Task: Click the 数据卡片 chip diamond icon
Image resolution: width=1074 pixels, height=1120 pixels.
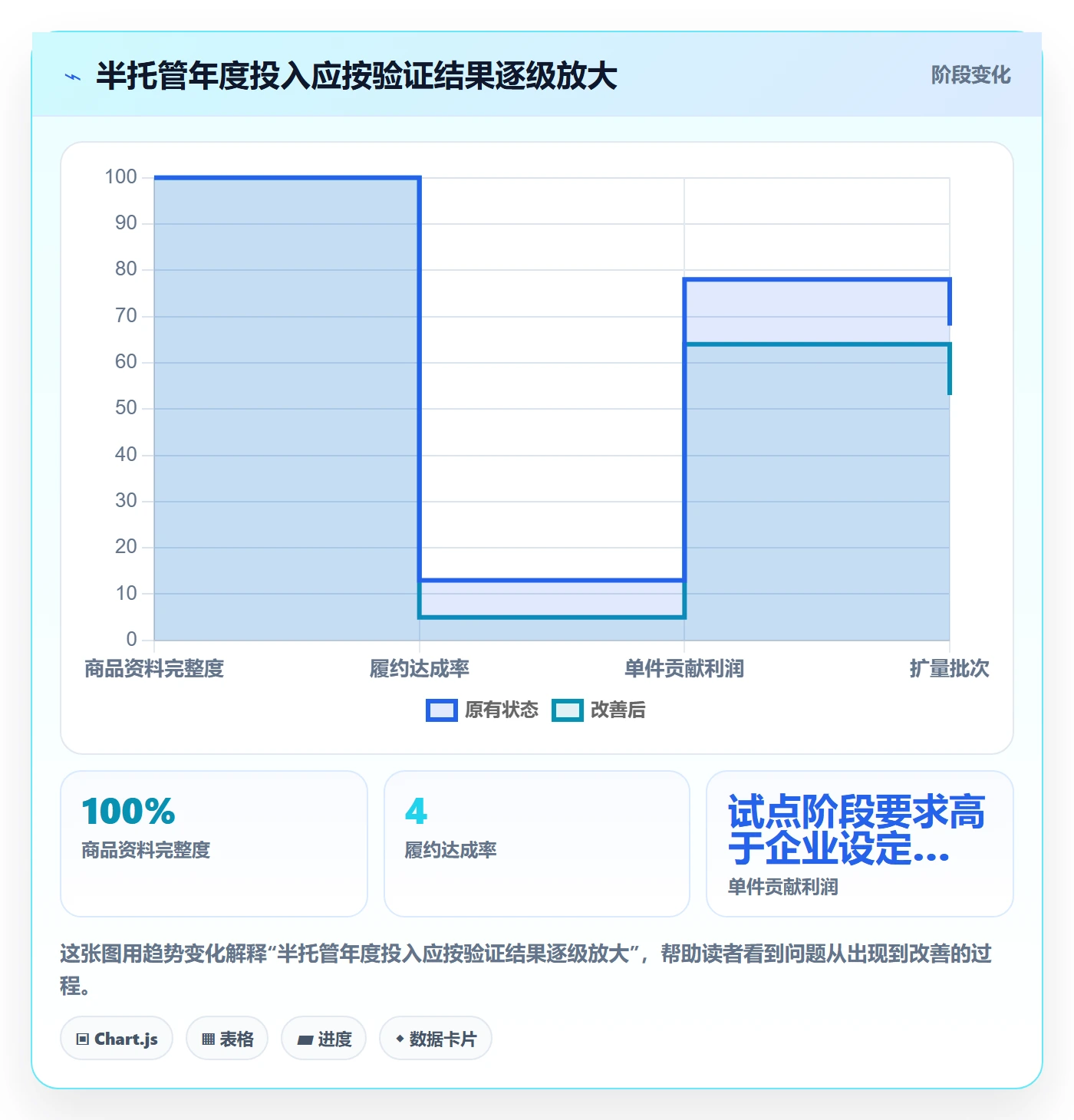Action: (x=400, y=1039)
